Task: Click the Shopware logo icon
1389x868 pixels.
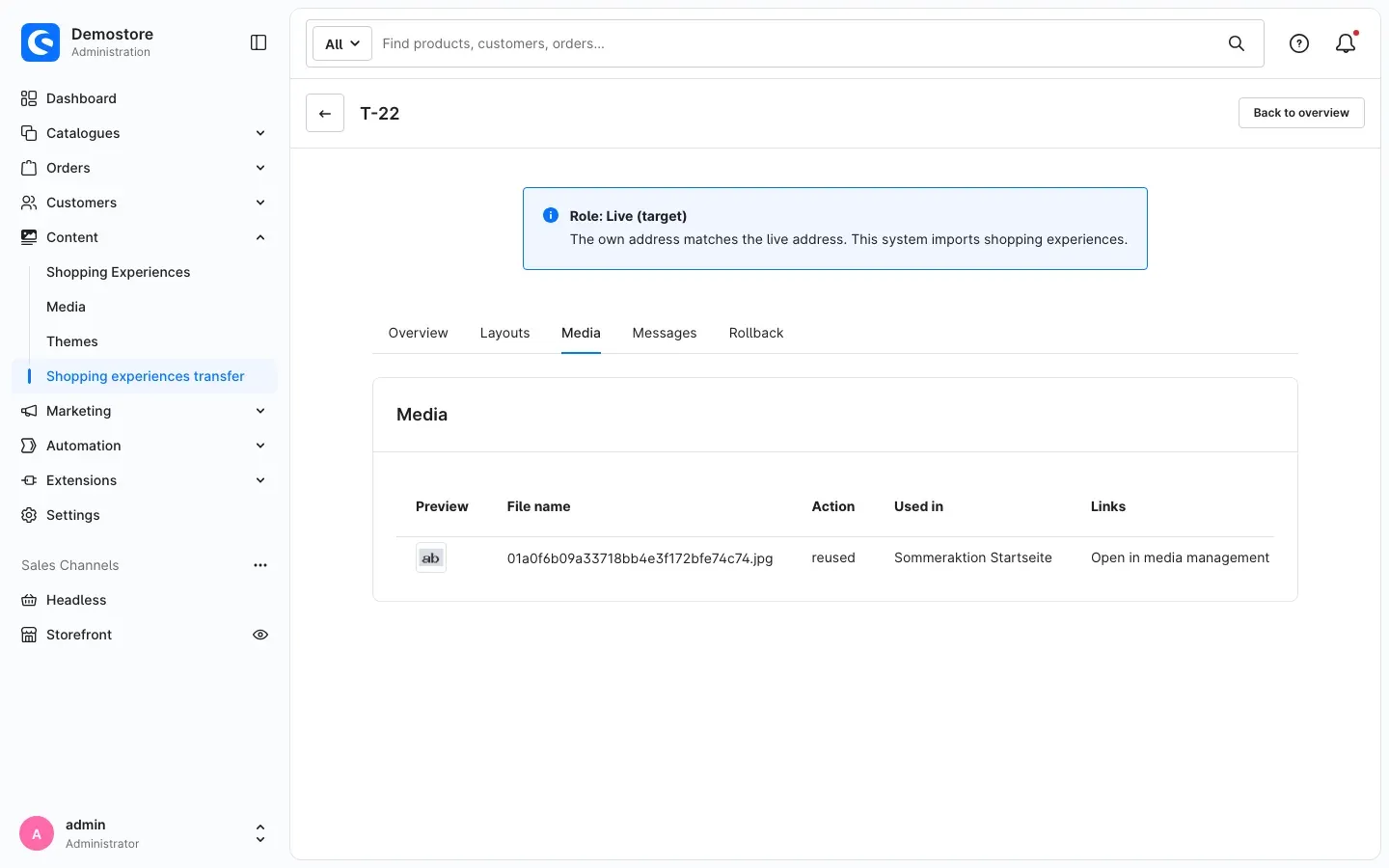Action: (41, 42)
